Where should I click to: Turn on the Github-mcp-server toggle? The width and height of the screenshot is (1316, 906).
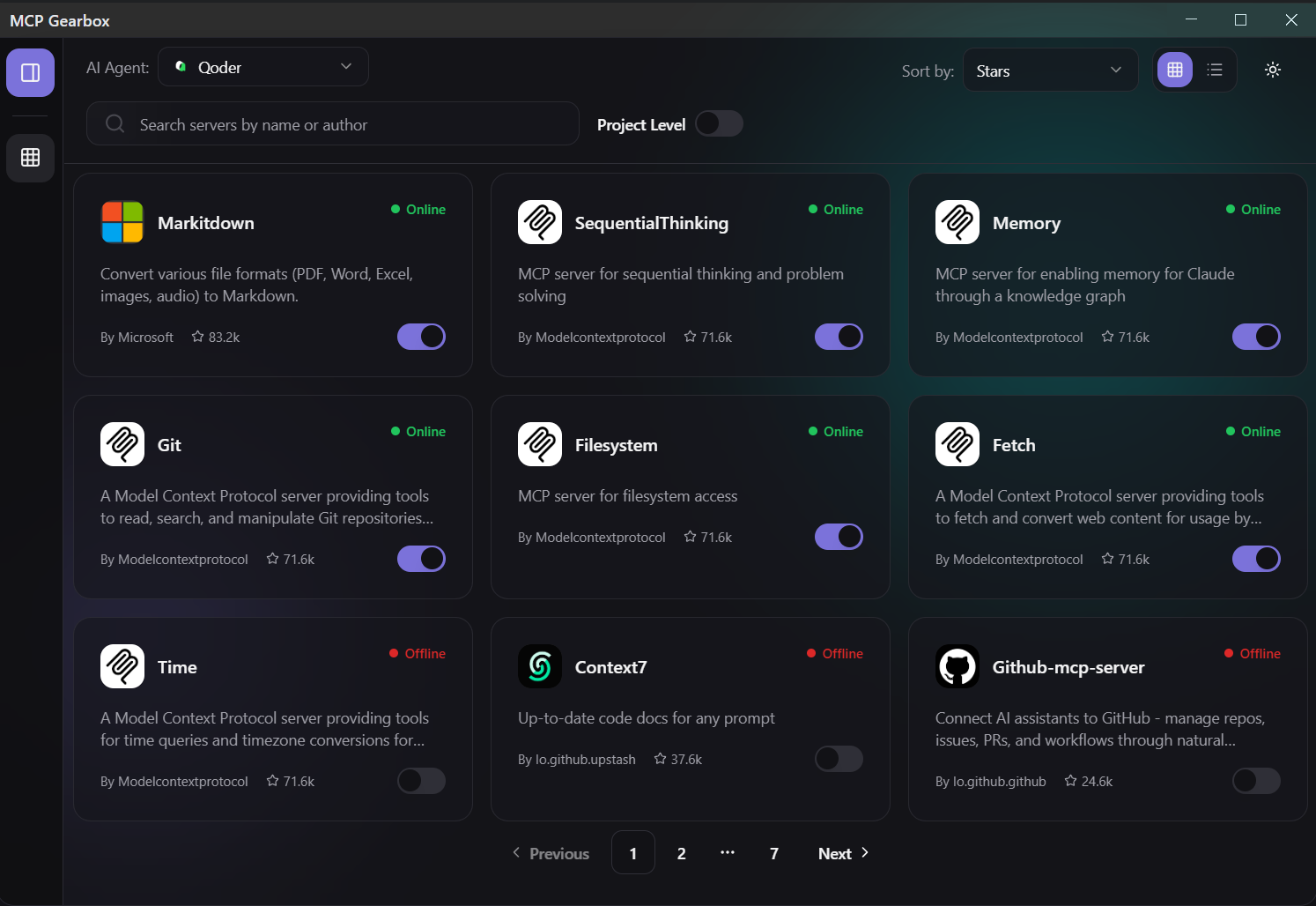click(x=1256, y=781)
